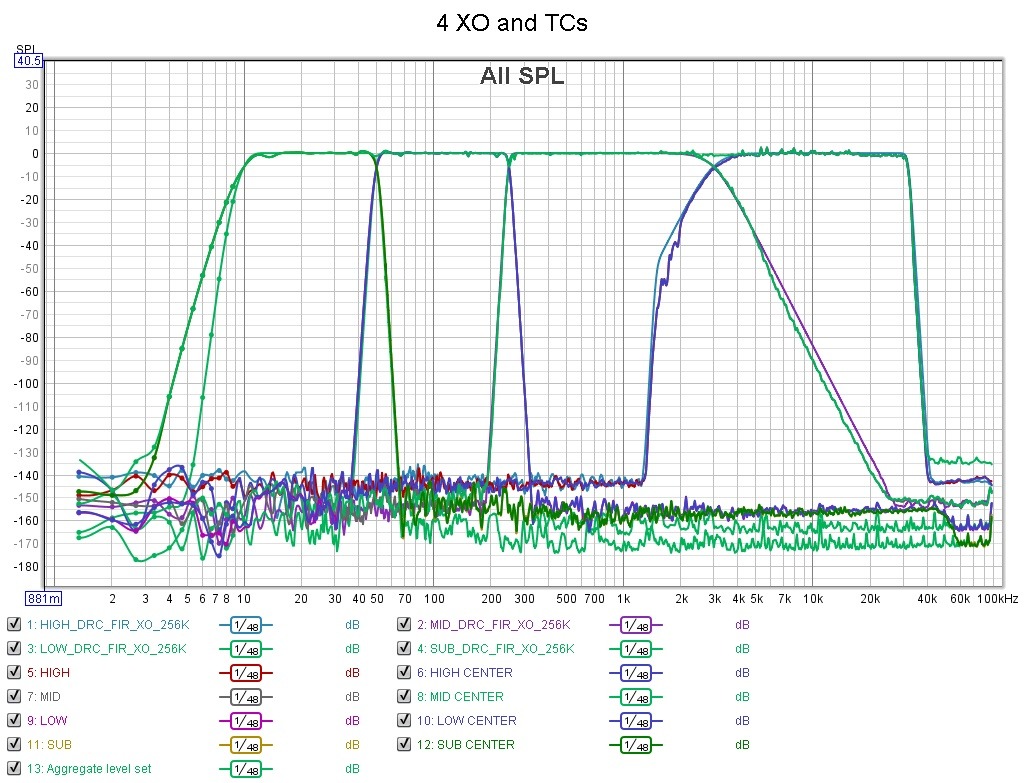Hide trace 3 LOW_DRC_FIR_XO_256K via checkbox

point(14,648)
